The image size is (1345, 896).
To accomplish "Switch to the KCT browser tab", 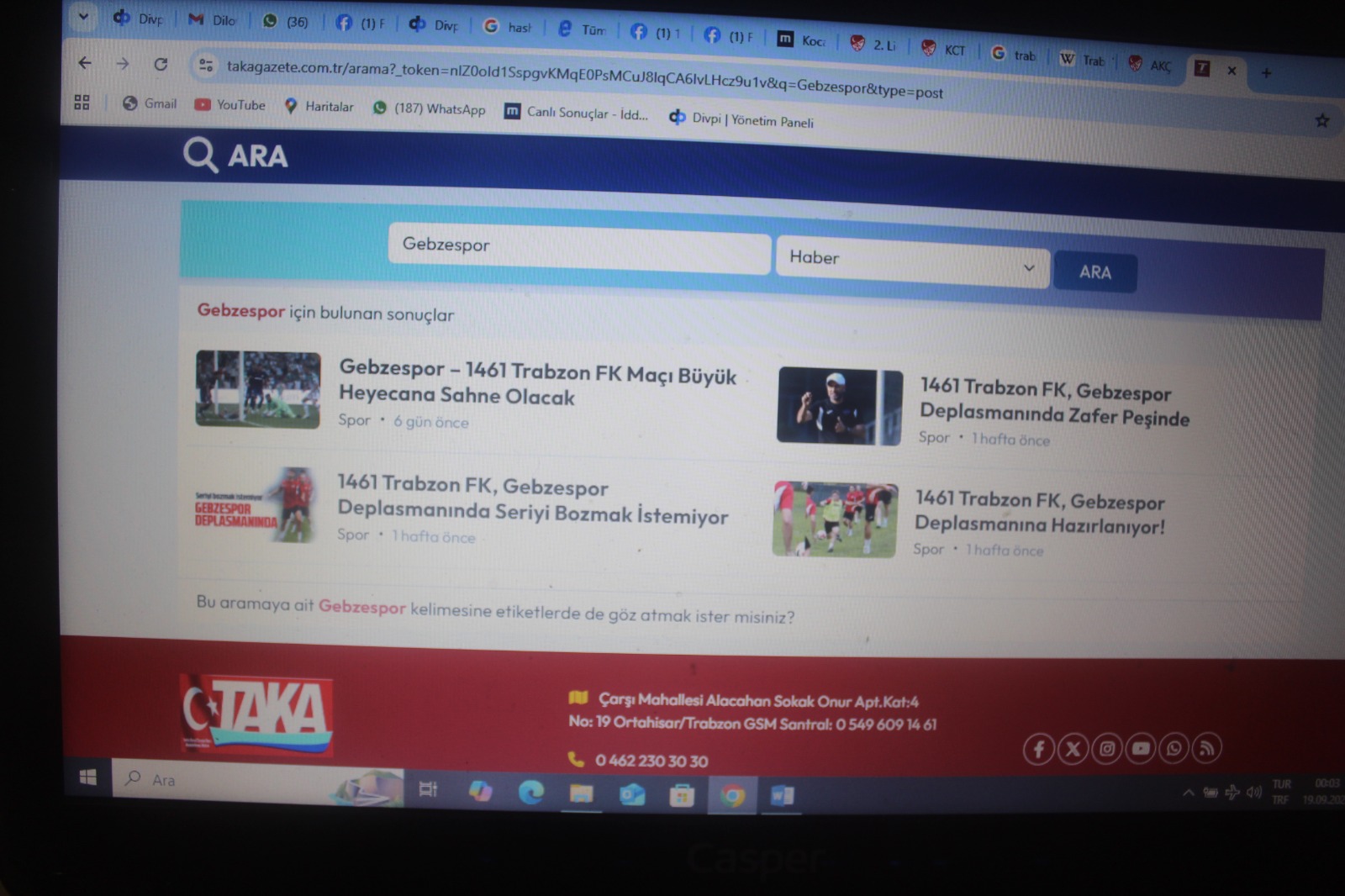I will pyautogui.click(x=944, y=50).
